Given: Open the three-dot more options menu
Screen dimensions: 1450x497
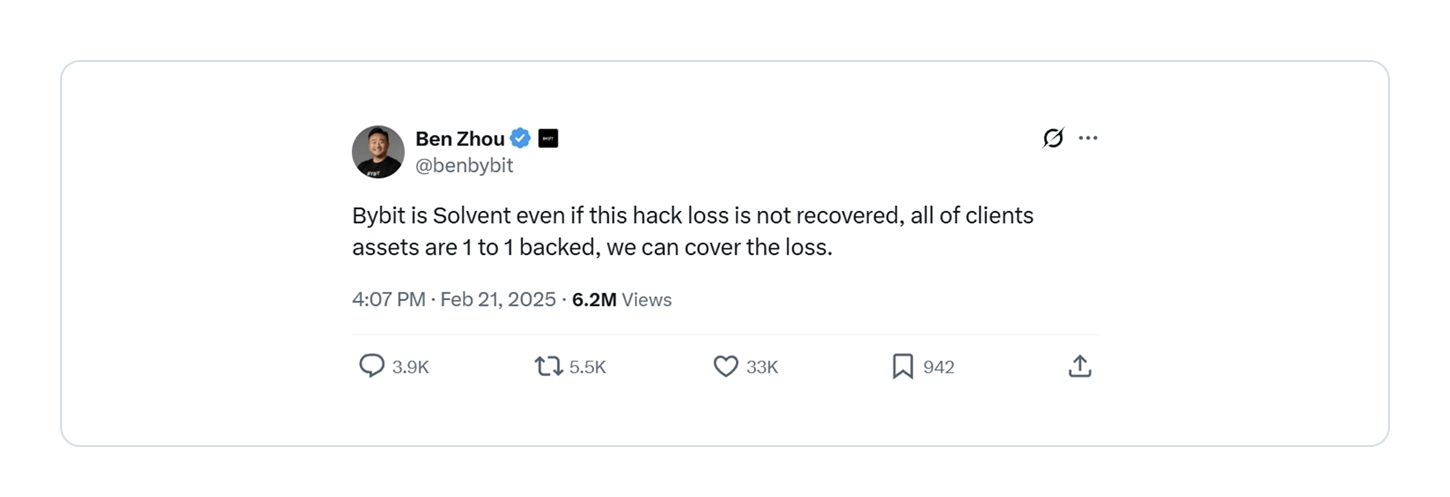Looking at the screenshot, I should click(x=1088, y=138).
